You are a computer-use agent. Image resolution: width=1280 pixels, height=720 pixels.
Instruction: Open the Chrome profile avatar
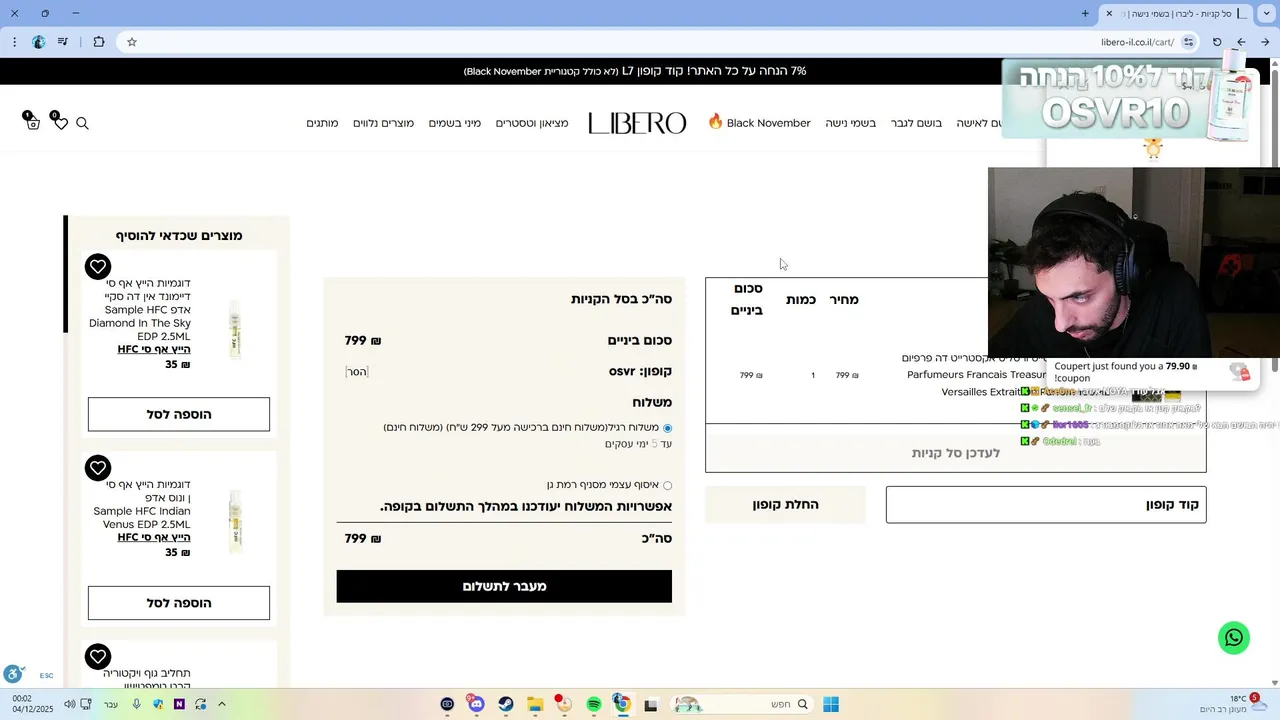tap(38, 42)
